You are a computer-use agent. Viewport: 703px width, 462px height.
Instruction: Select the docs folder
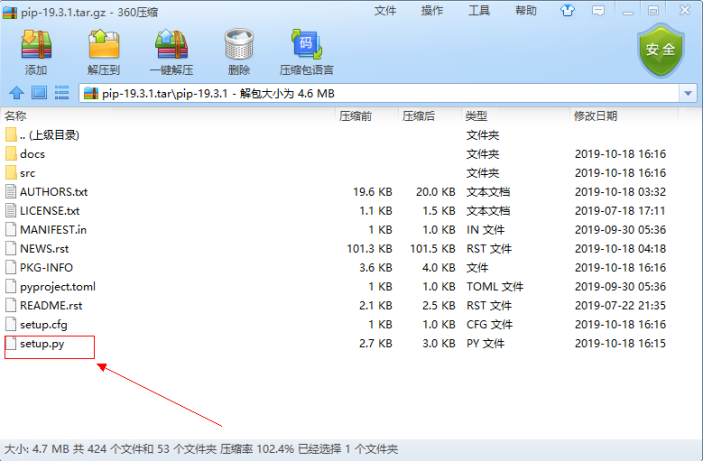point(341,154)
